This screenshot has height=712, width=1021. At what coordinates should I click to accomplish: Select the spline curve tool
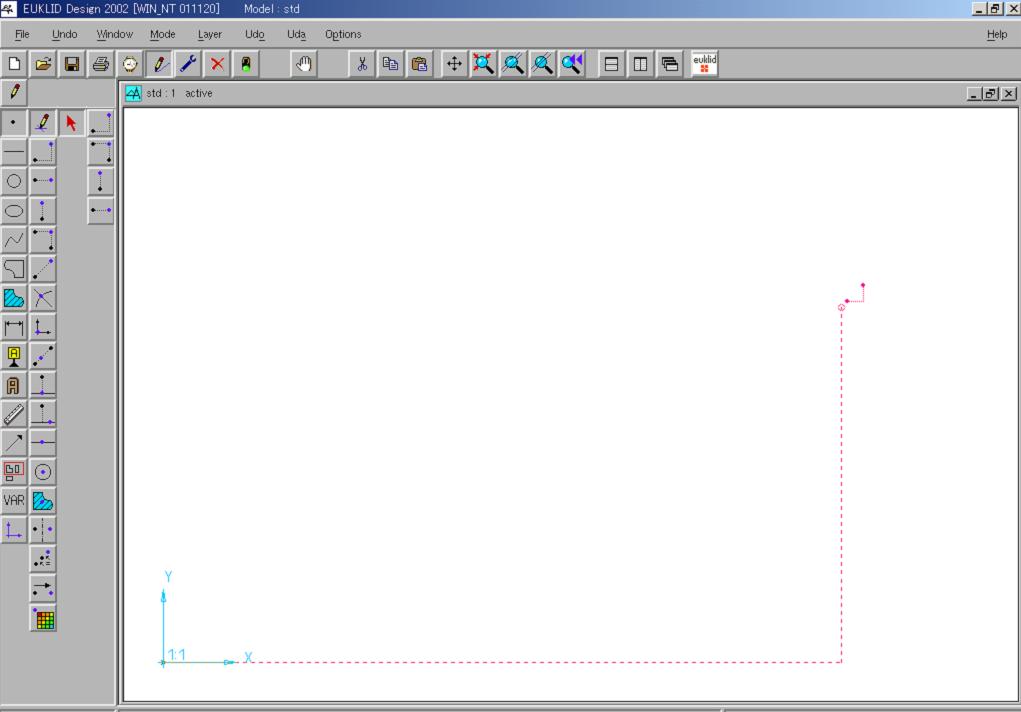14,240
